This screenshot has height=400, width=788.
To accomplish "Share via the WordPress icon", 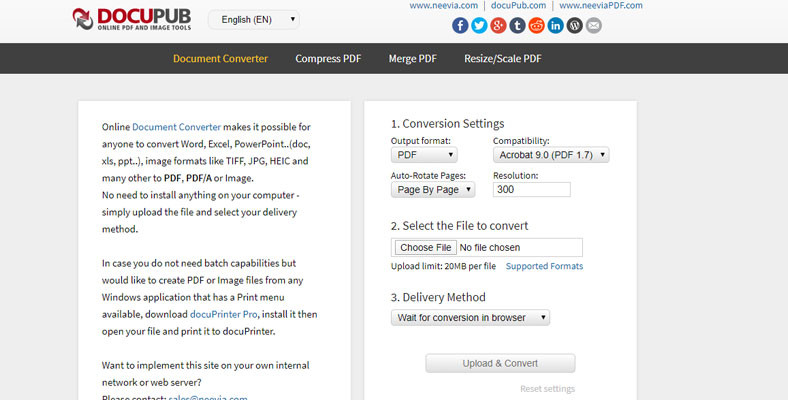I will tap(574, 26).
